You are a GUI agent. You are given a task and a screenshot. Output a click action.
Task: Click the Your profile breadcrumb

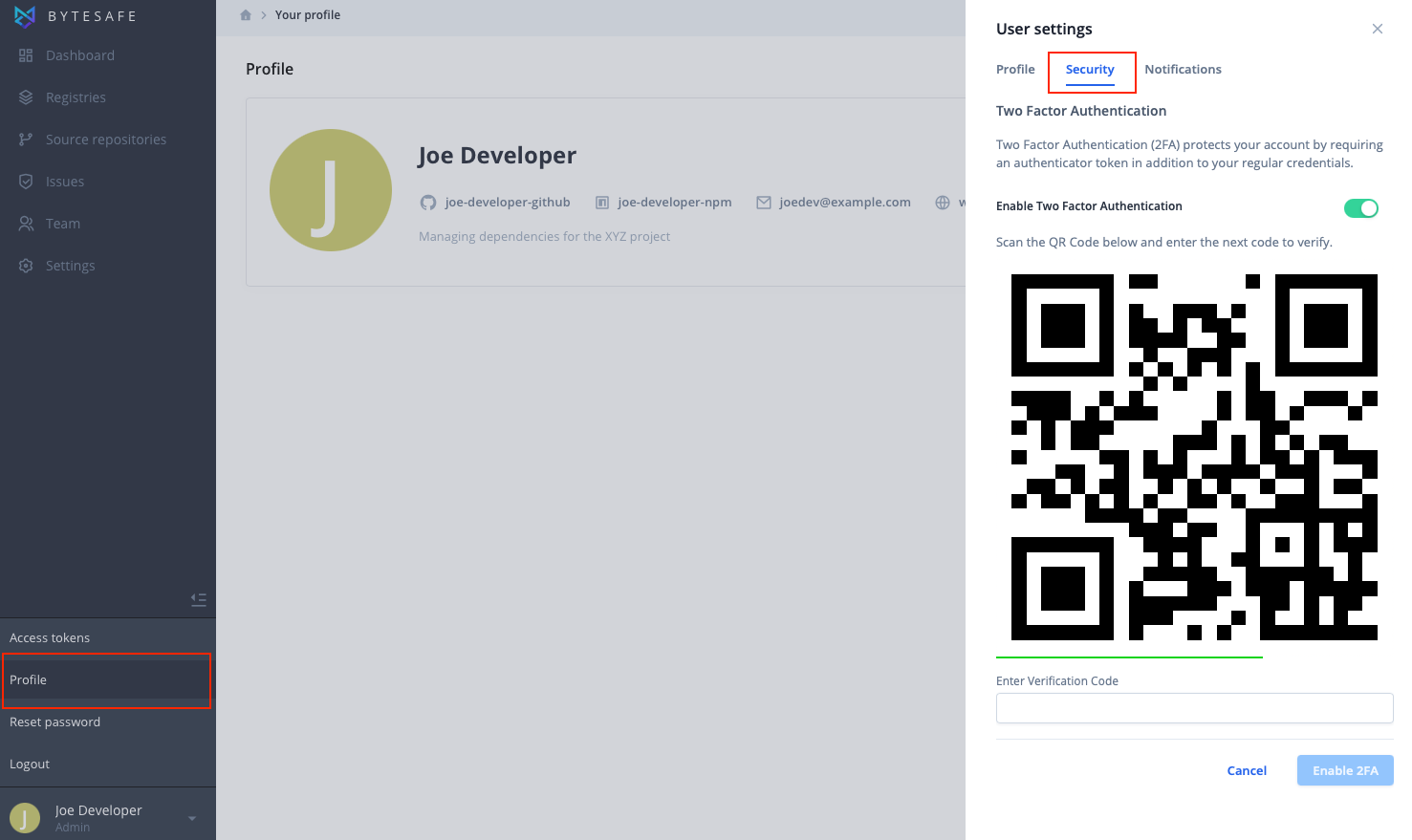pyautogui.click(x=308, y=15)
